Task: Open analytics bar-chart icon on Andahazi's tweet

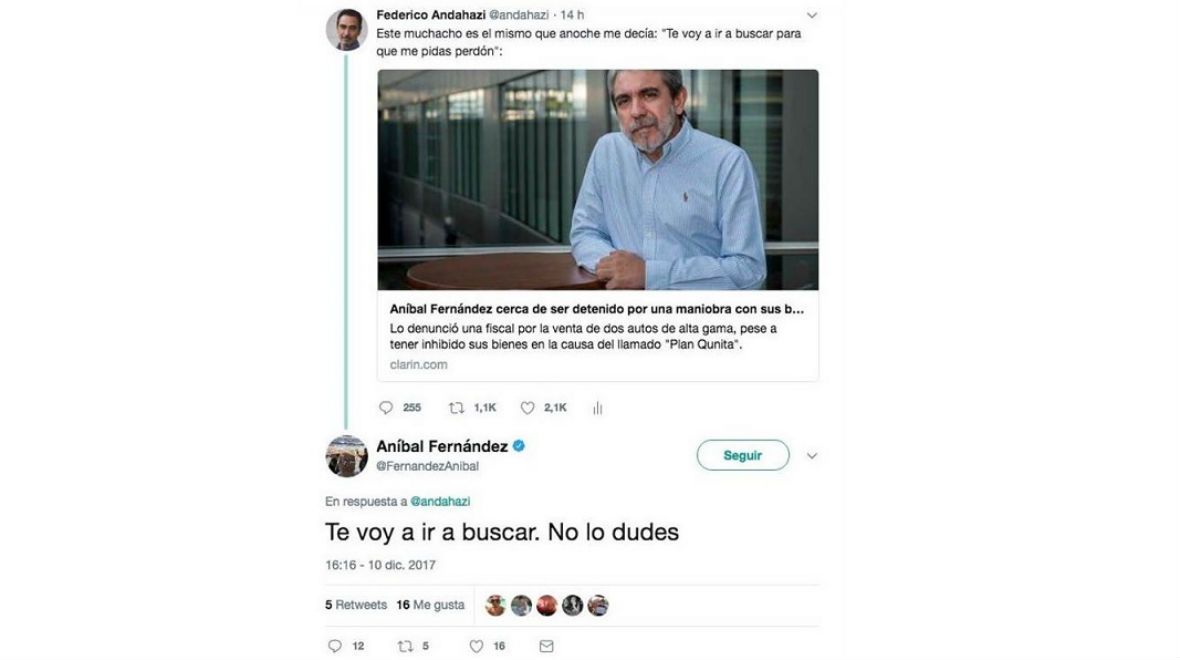Action: click(598, 408)
